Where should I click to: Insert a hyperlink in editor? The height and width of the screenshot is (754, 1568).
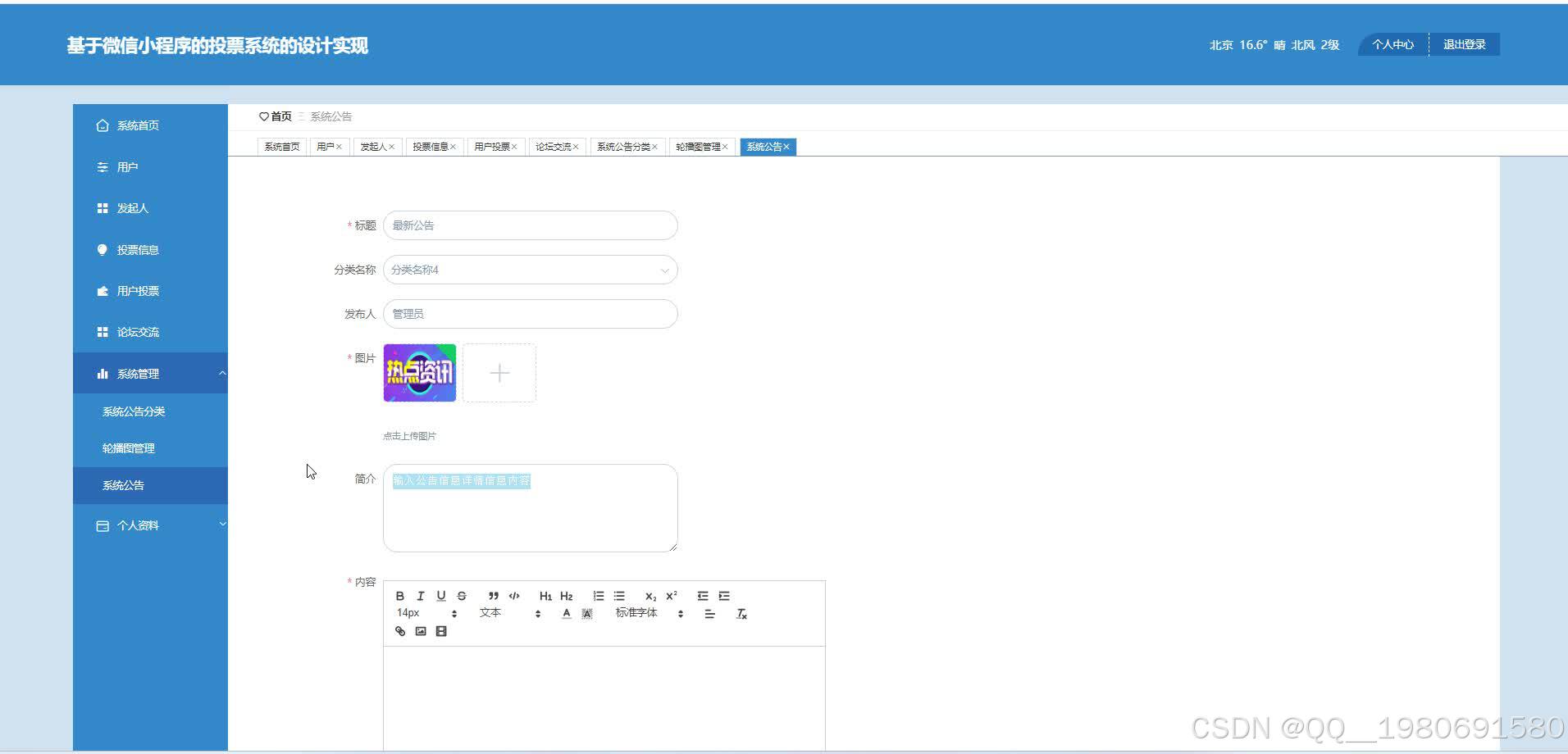tap(400, 631)
